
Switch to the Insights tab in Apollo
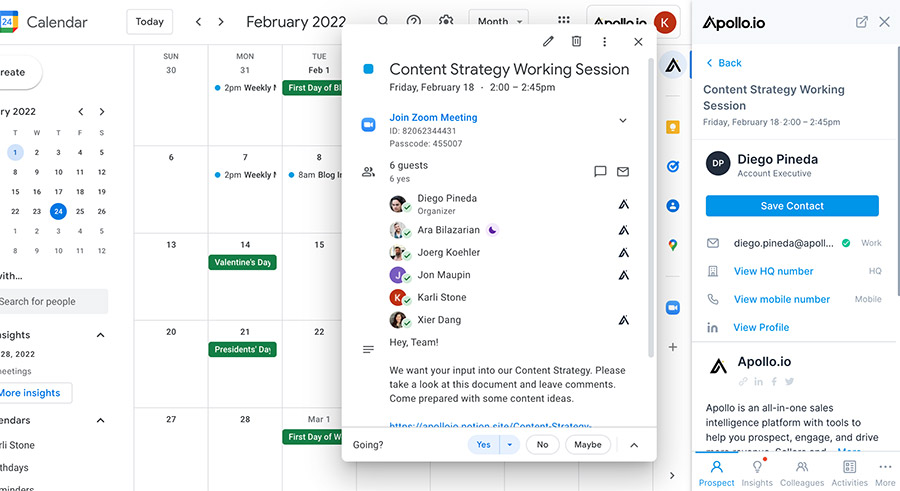[x=757, y=472]
